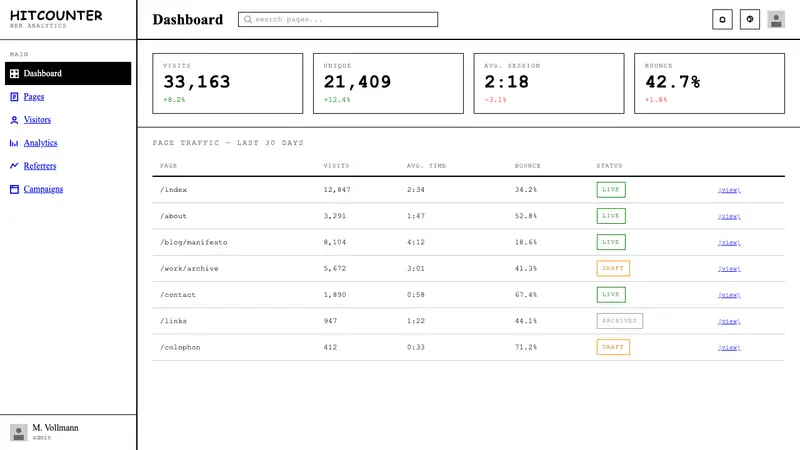Focus the search pages input field
Image resolution: width=800 pixels, height=450 pixels.
[x=338, y=19]
